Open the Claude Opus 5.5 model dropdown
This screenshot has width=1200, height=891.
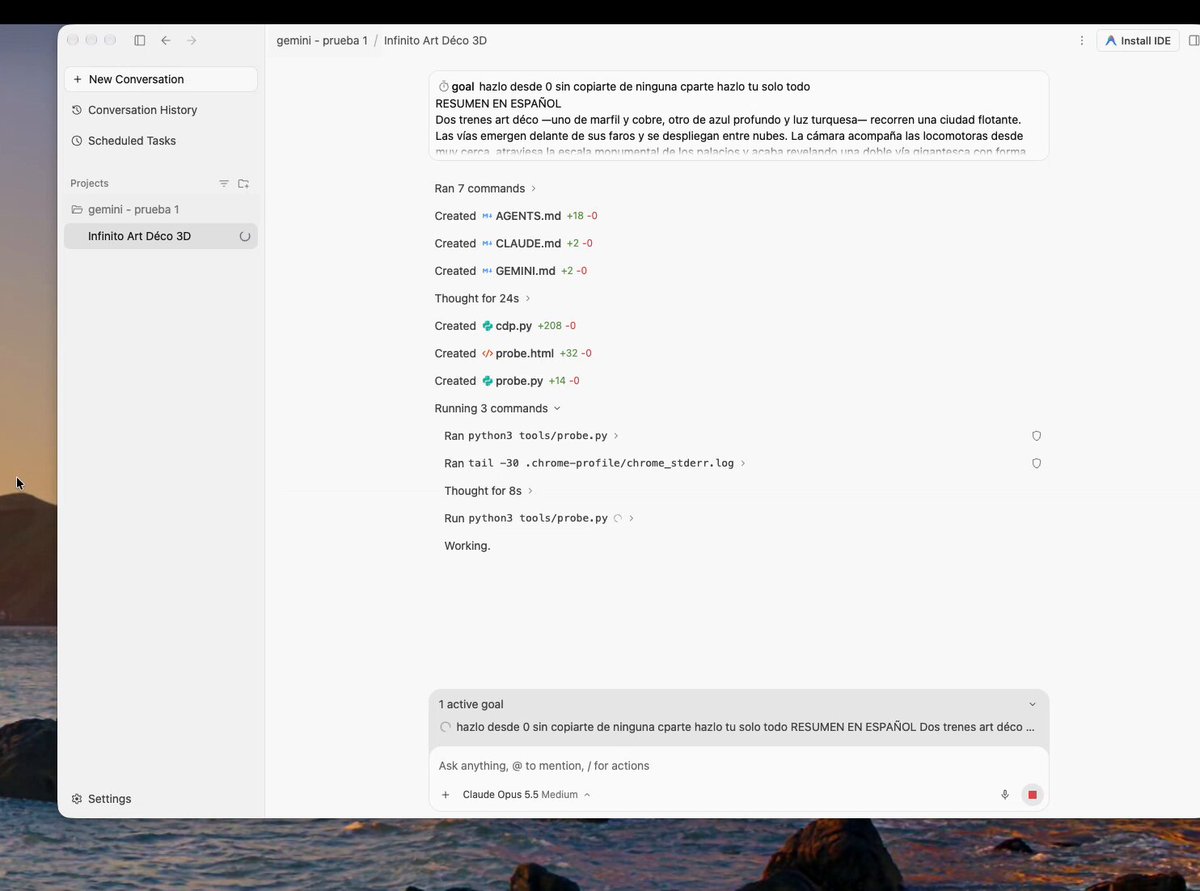(526, 795)
